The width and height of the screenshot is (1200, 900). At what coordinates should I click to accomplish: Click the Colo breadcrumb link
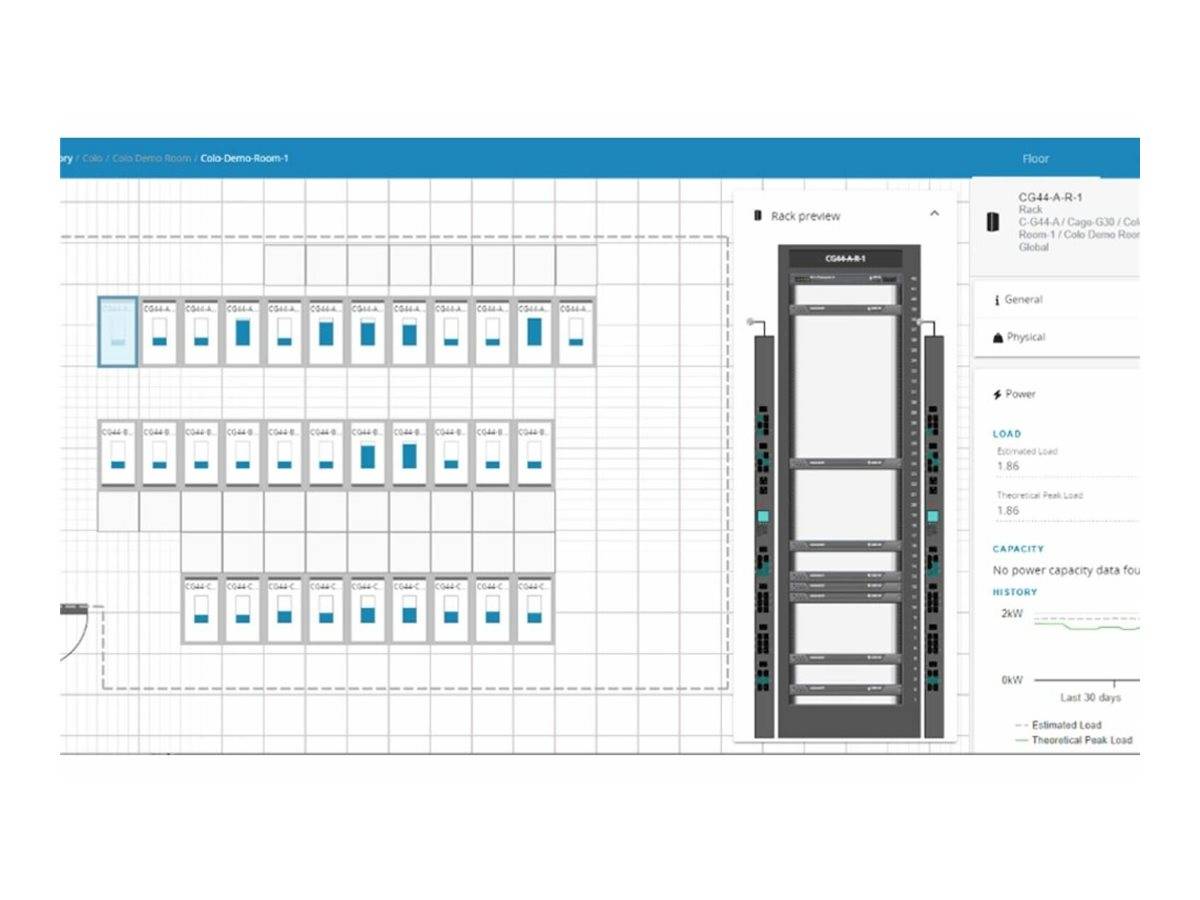91,158
